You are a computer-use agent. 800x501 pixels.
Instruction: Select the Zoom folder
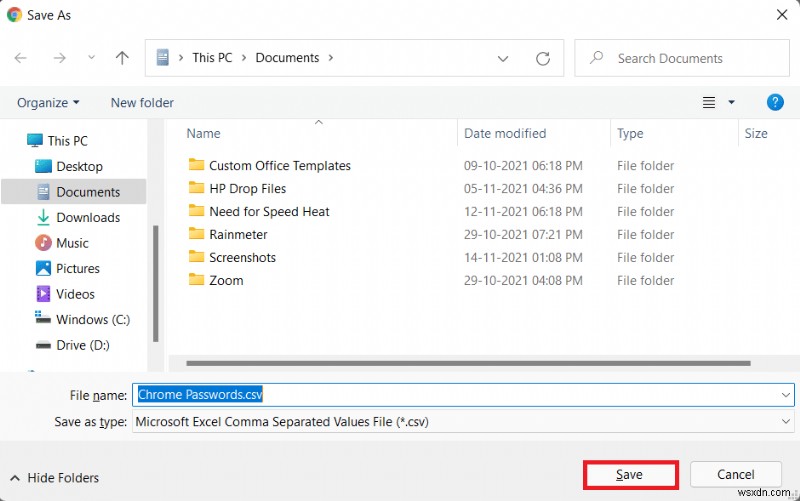click(x=226, y=281)
